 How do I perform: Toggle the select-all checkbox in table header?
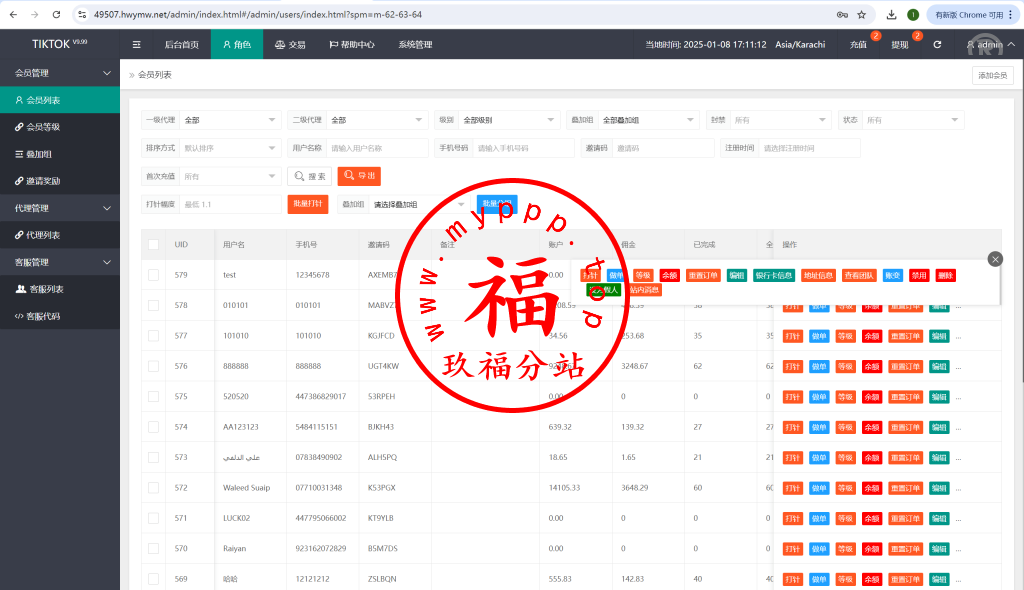coord(153,245)
